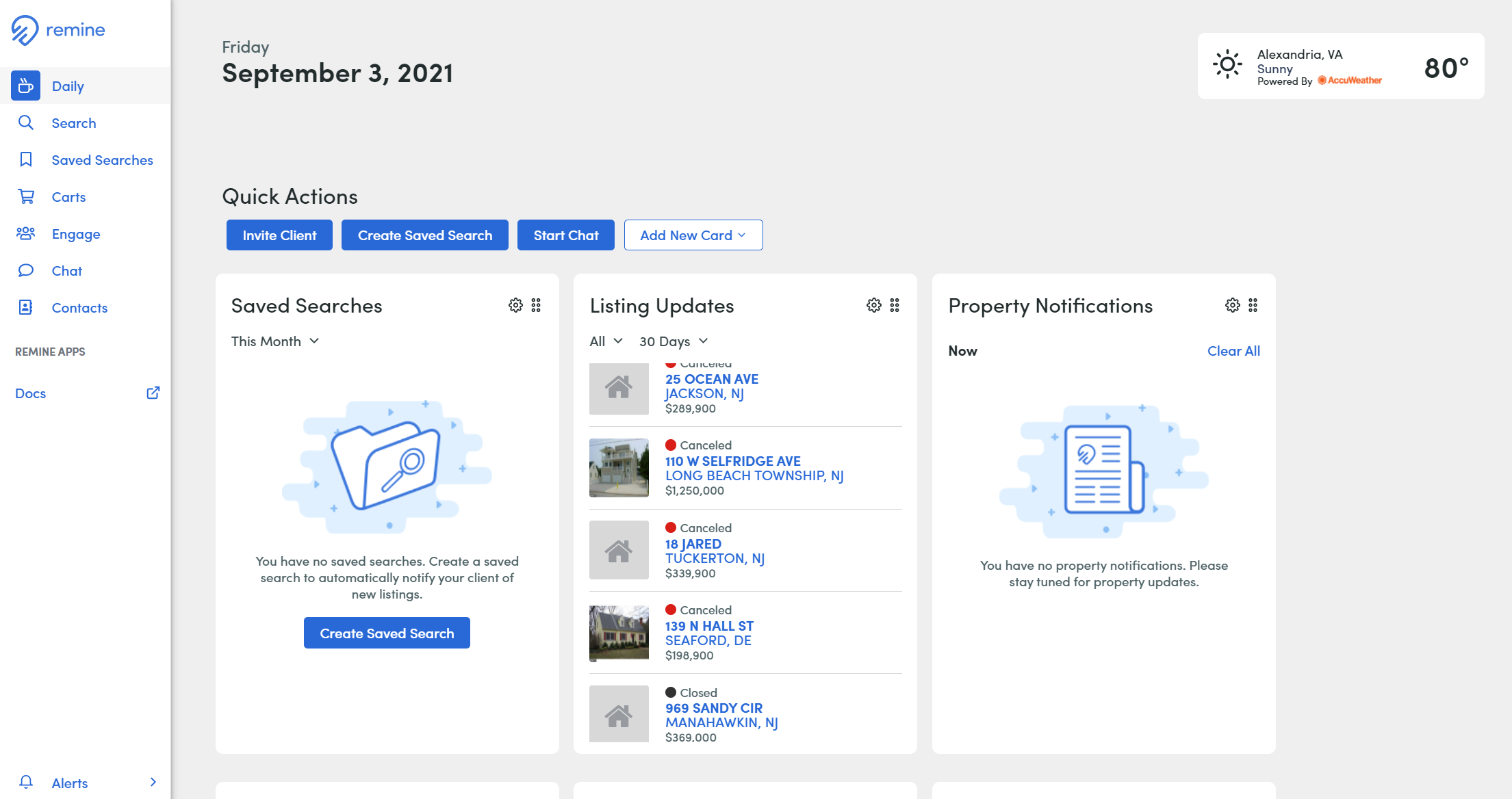Click the Remine logo
This screenshot has height=799, width=1512.
tap(58, 30)
